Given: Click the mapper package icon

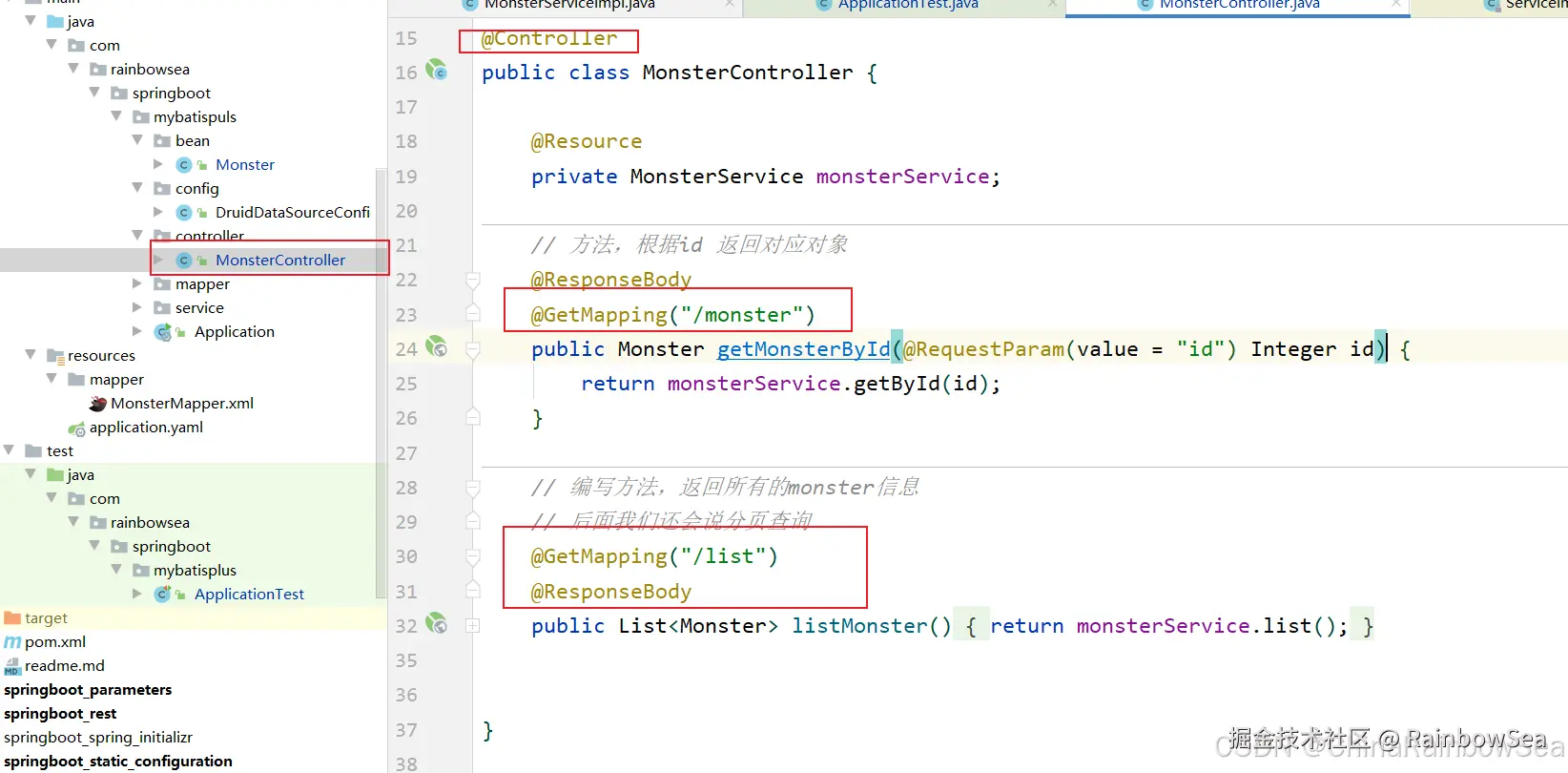Looking at the screenshot, I should point(162,283).
